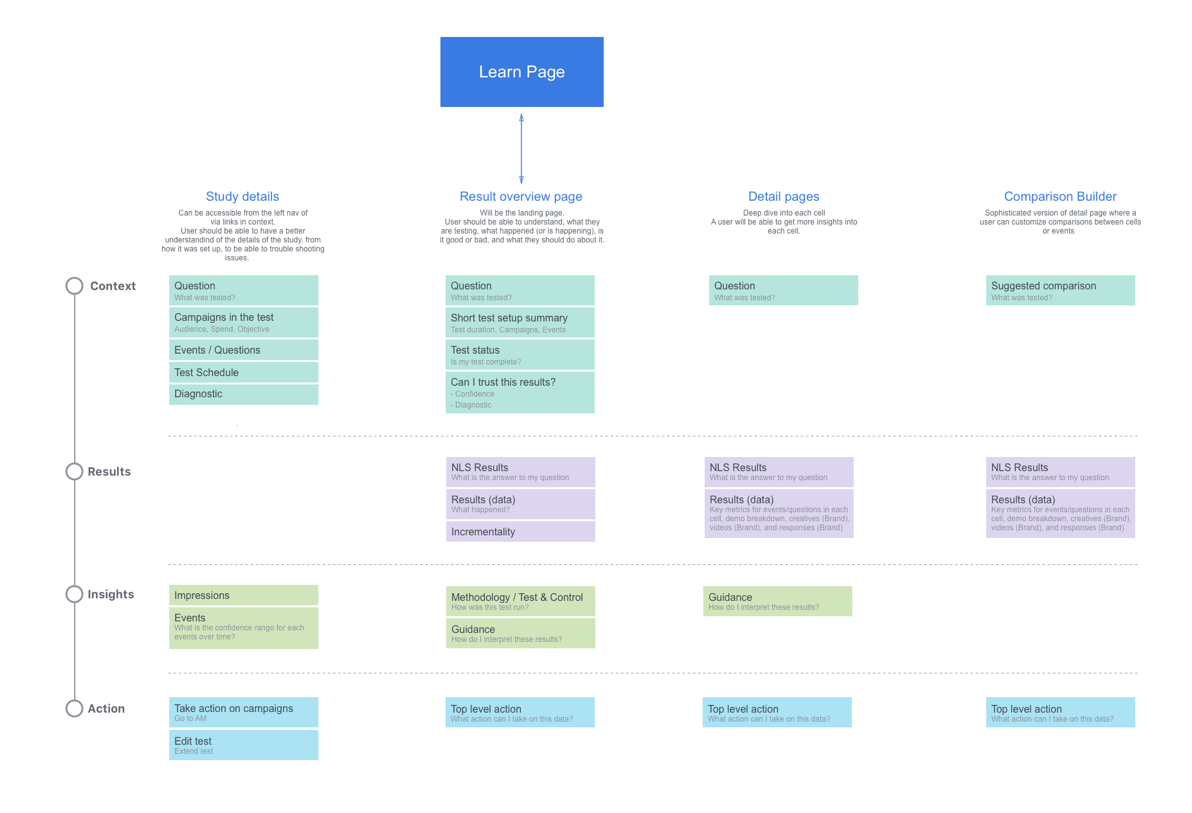Select the Results circle marker
Screen dimensions: 1192x813
coord(73,471)
